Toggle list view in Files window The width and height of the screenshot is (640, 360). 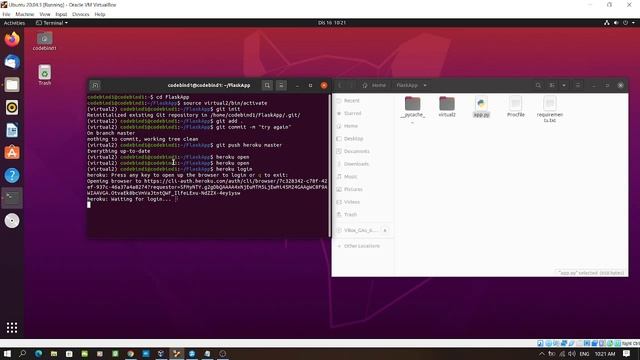(552, 85)
